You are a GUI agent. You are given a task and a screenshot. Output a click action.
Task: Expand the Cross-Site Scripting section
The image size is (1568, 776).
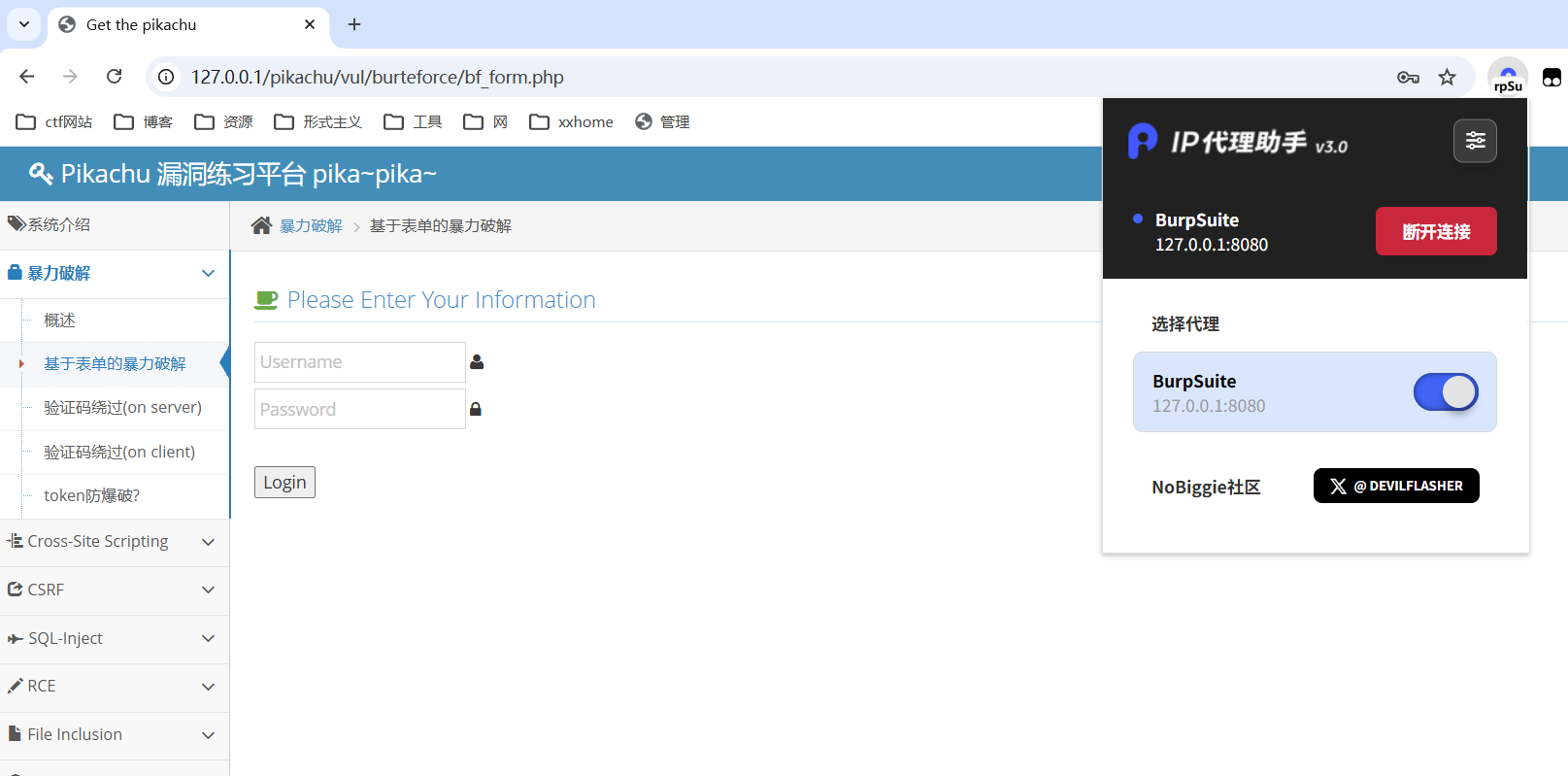(115, 541)
